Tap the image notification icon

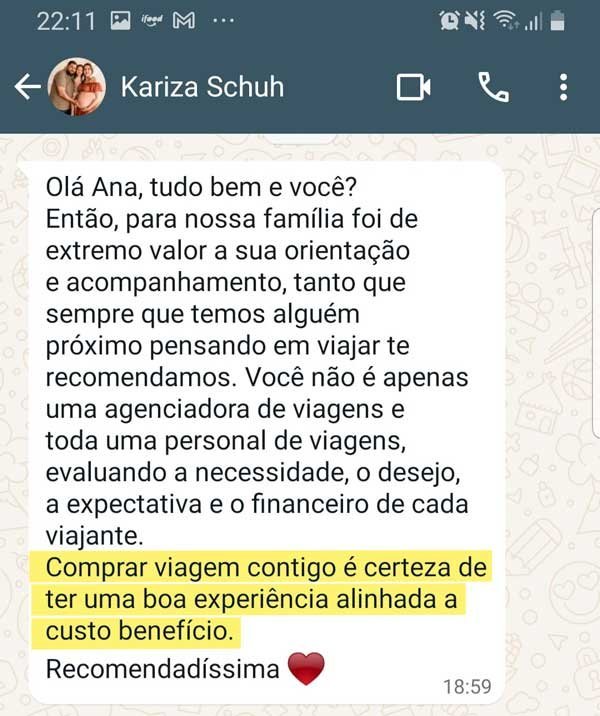120,21
